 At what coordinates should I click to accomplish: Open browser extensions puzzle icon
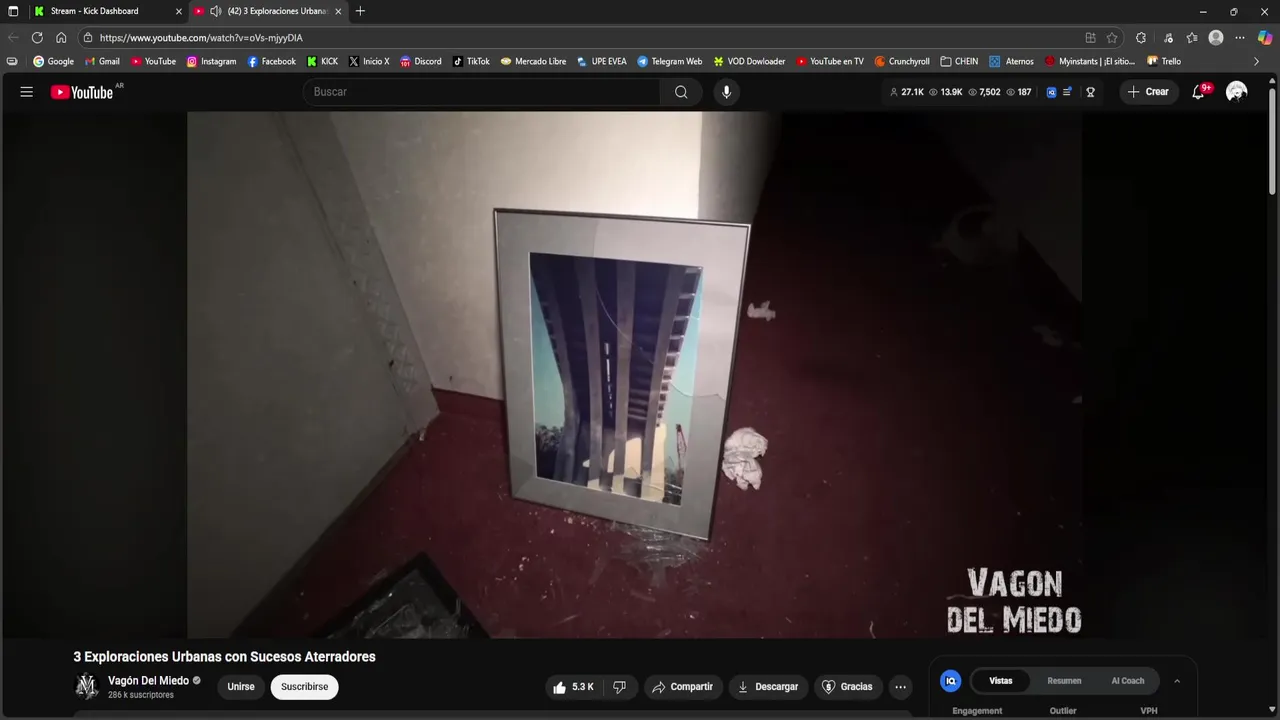click(x=1141, y=38)
